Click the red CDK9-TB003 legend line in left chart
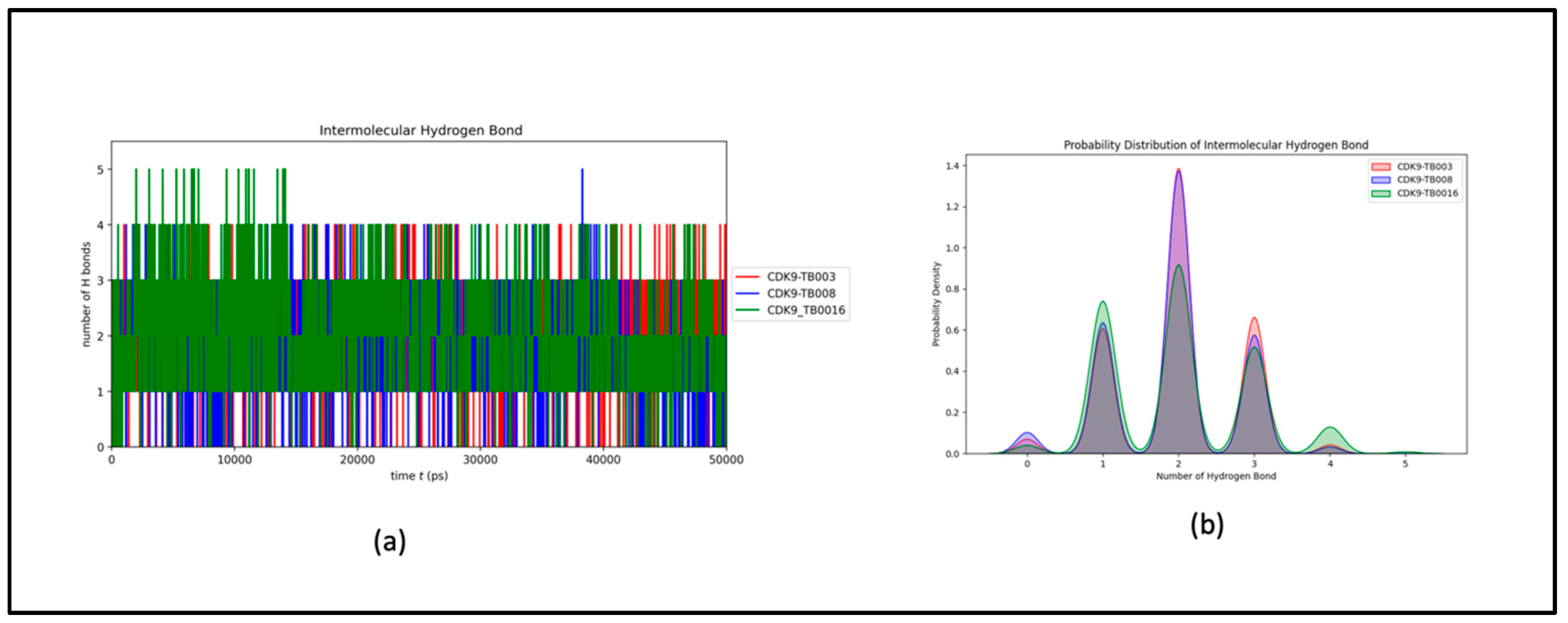This screenshot has width=1568, height=623. click(x=747, y=277)
